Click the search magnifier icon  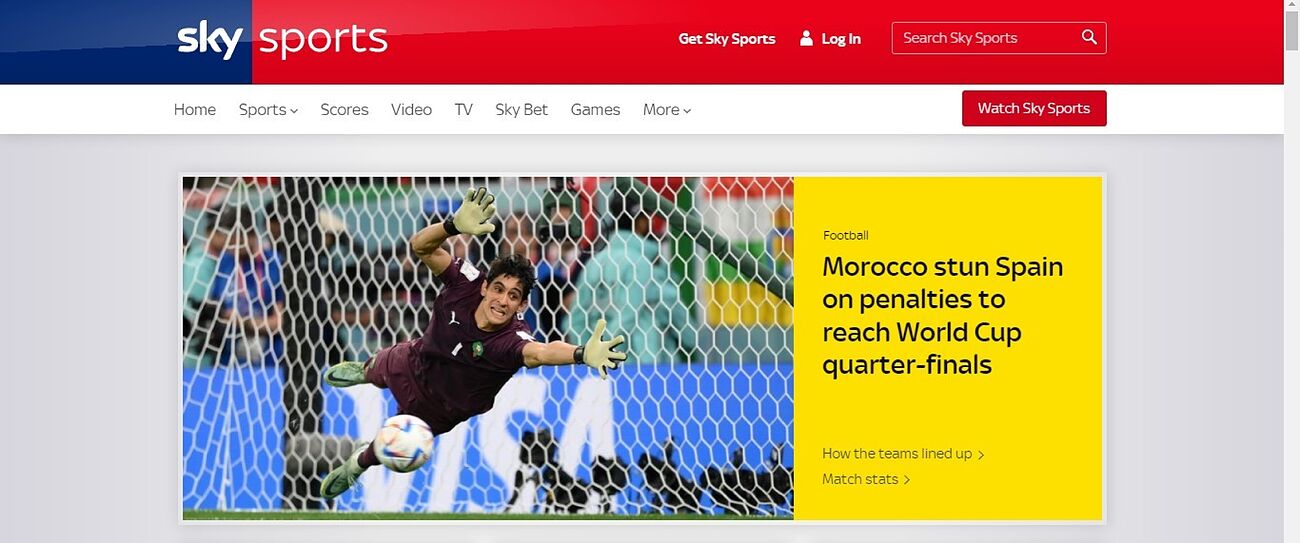coord(1089,38)
